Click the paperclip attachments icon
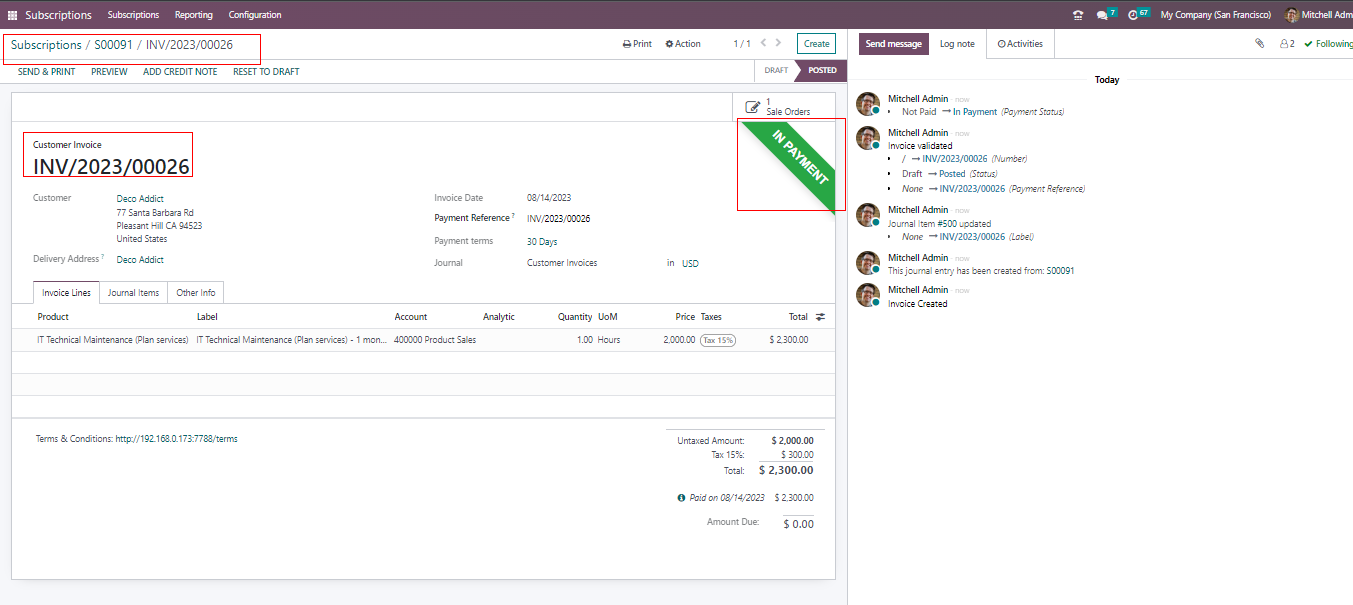 [x=1260, y=44]
